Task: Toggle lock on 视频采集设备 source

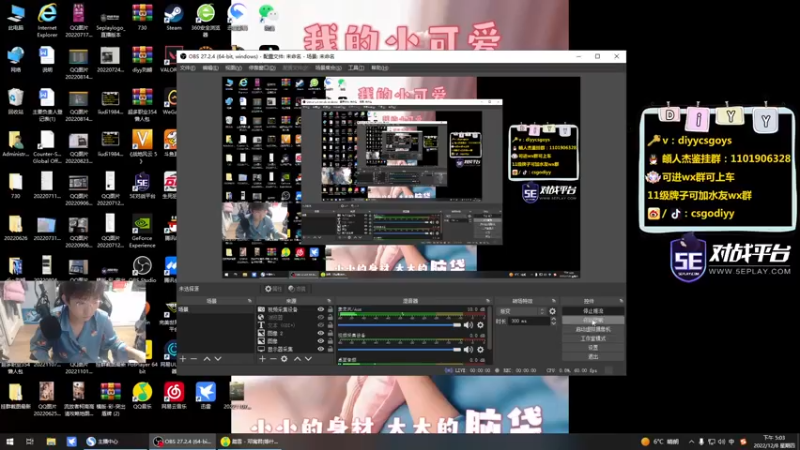Action: point(330,309)
